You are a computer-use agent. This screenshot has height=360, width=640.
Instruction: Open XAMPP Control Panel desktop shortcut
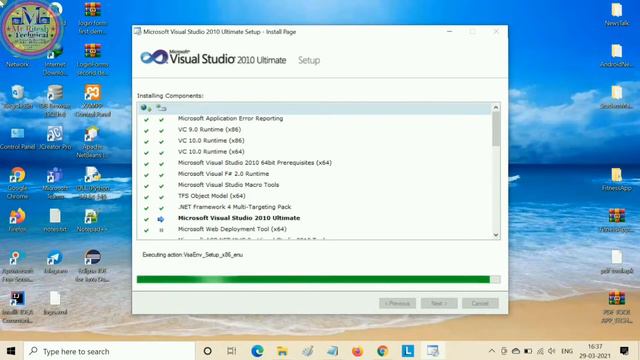click(93, 101)
